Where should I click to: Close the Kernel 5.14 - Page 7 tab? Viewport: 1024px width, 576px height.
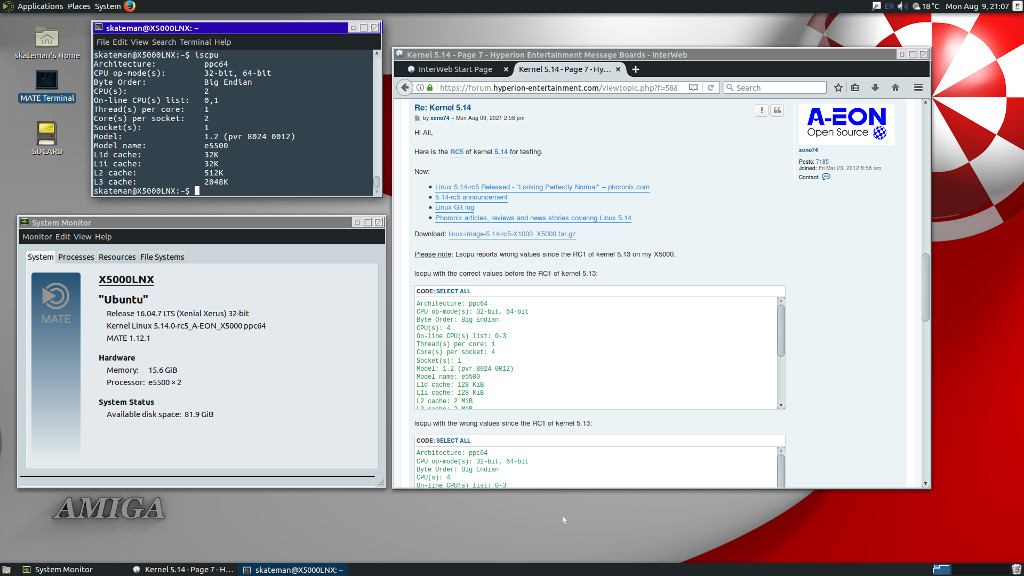click(618, 69)
